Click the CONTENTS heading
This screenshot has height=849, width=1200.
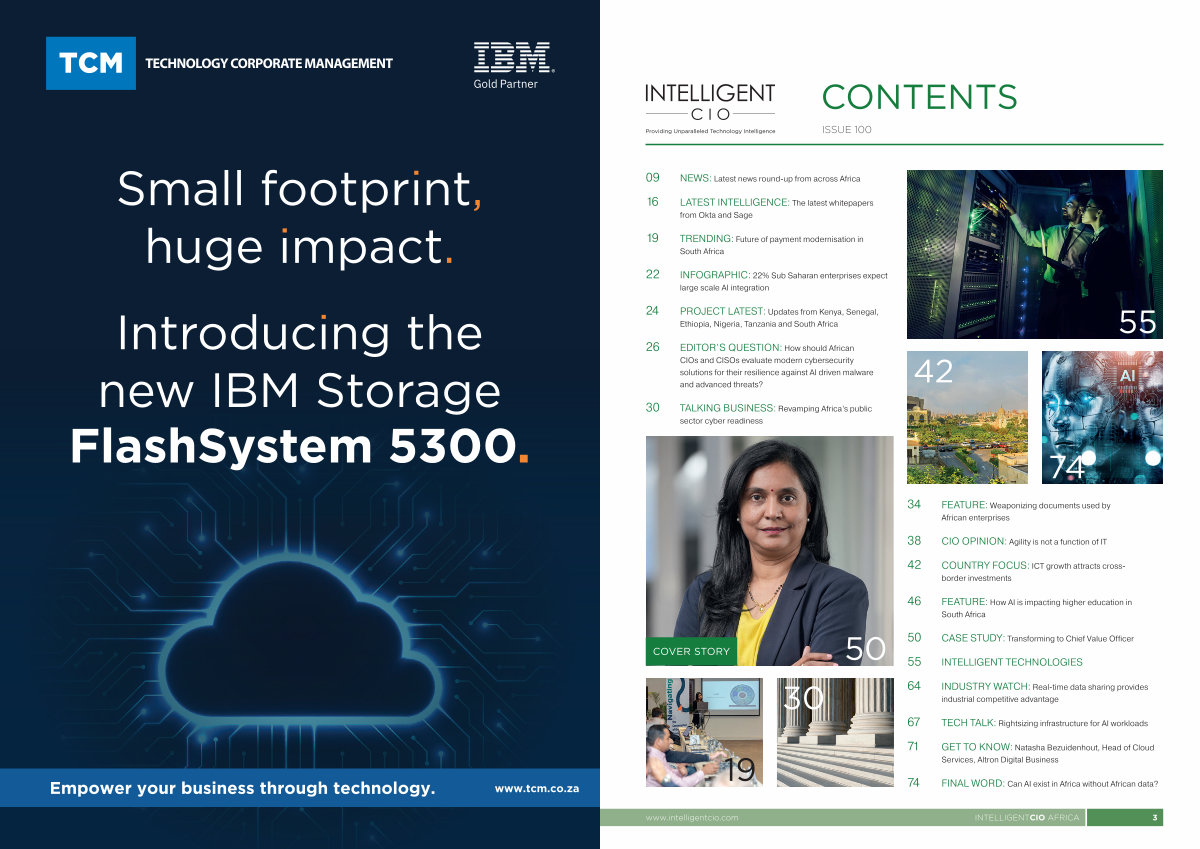(x=920, y=97)
